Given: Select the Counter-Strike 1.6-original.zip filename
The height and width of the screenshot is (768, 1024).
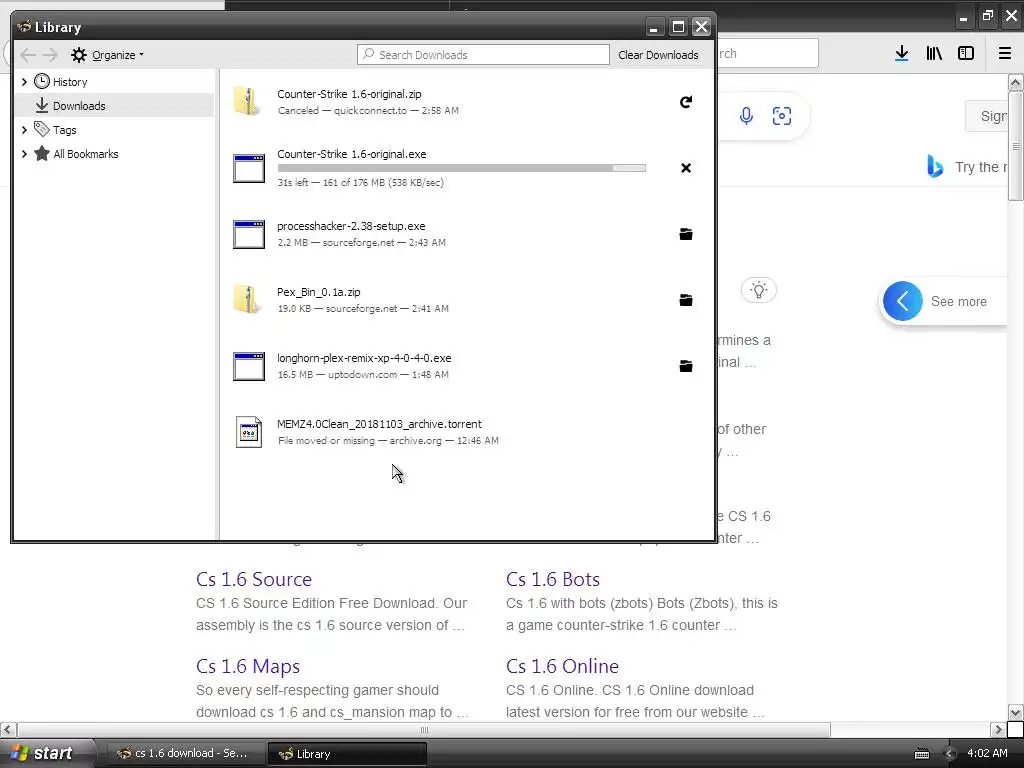Looking at the screenshot, I should coord(349,94).
